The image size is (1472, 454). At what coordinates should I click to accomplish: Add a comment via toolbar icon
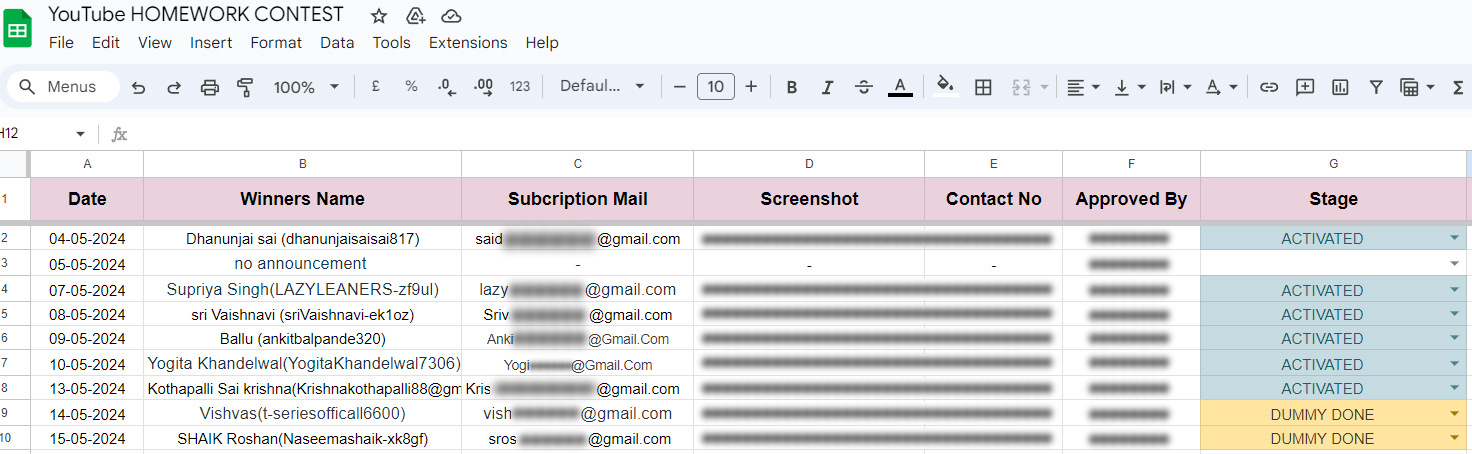tap(1304, 87)
